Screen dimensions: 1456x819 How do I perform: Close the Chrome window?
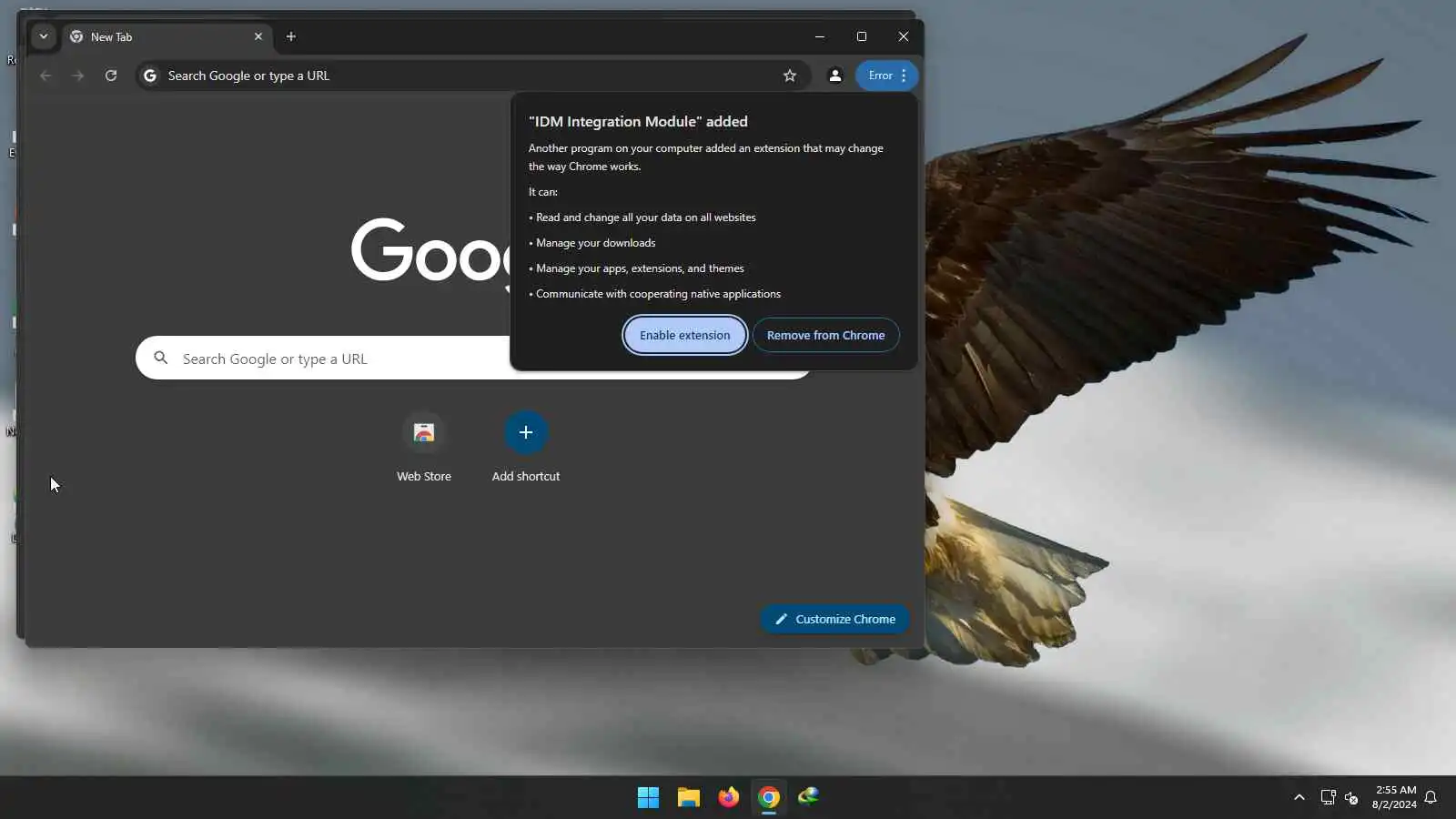click(904, 36)
